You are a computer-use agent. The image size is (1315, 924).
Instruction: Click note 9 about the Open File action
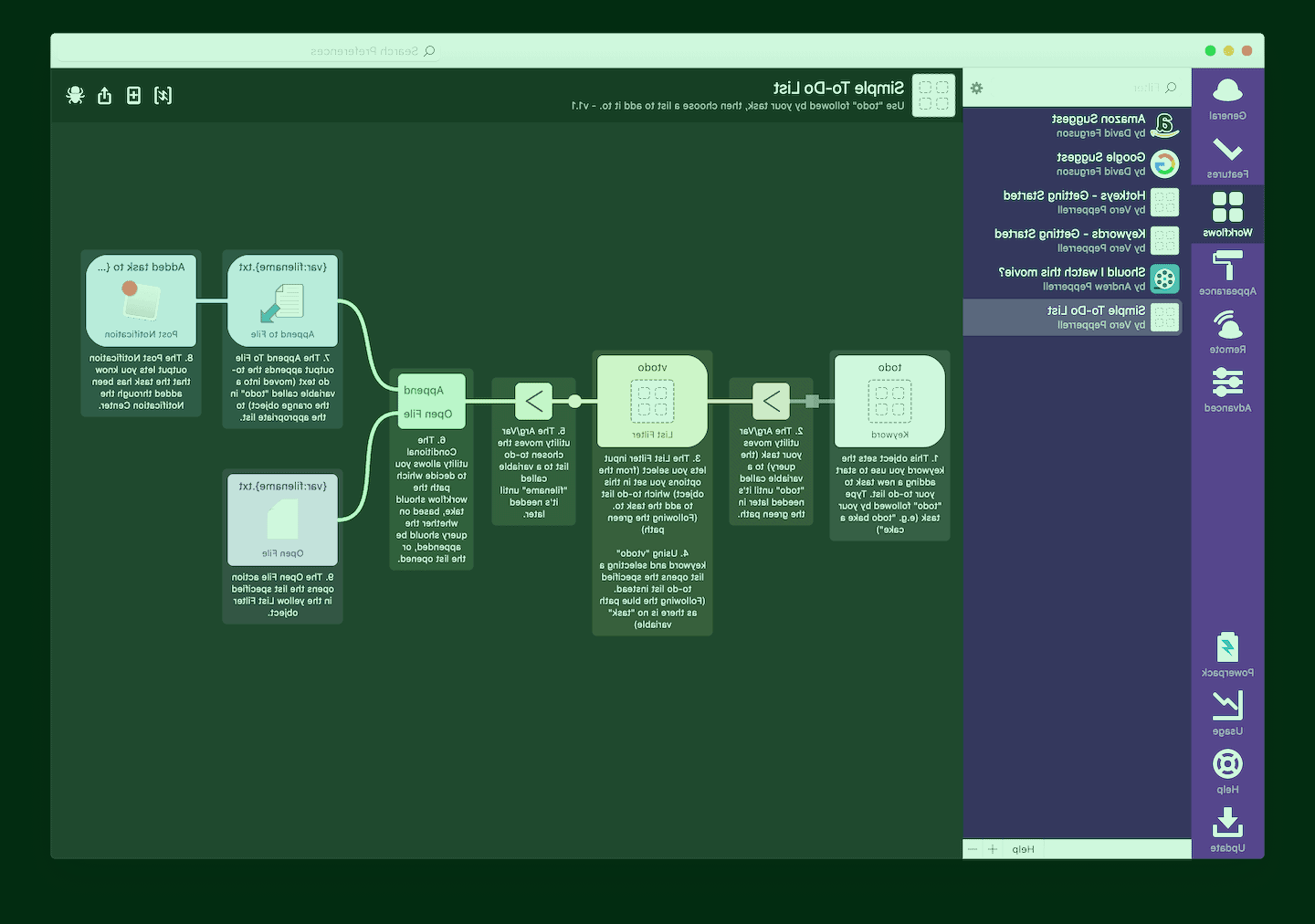coord(283,595)
